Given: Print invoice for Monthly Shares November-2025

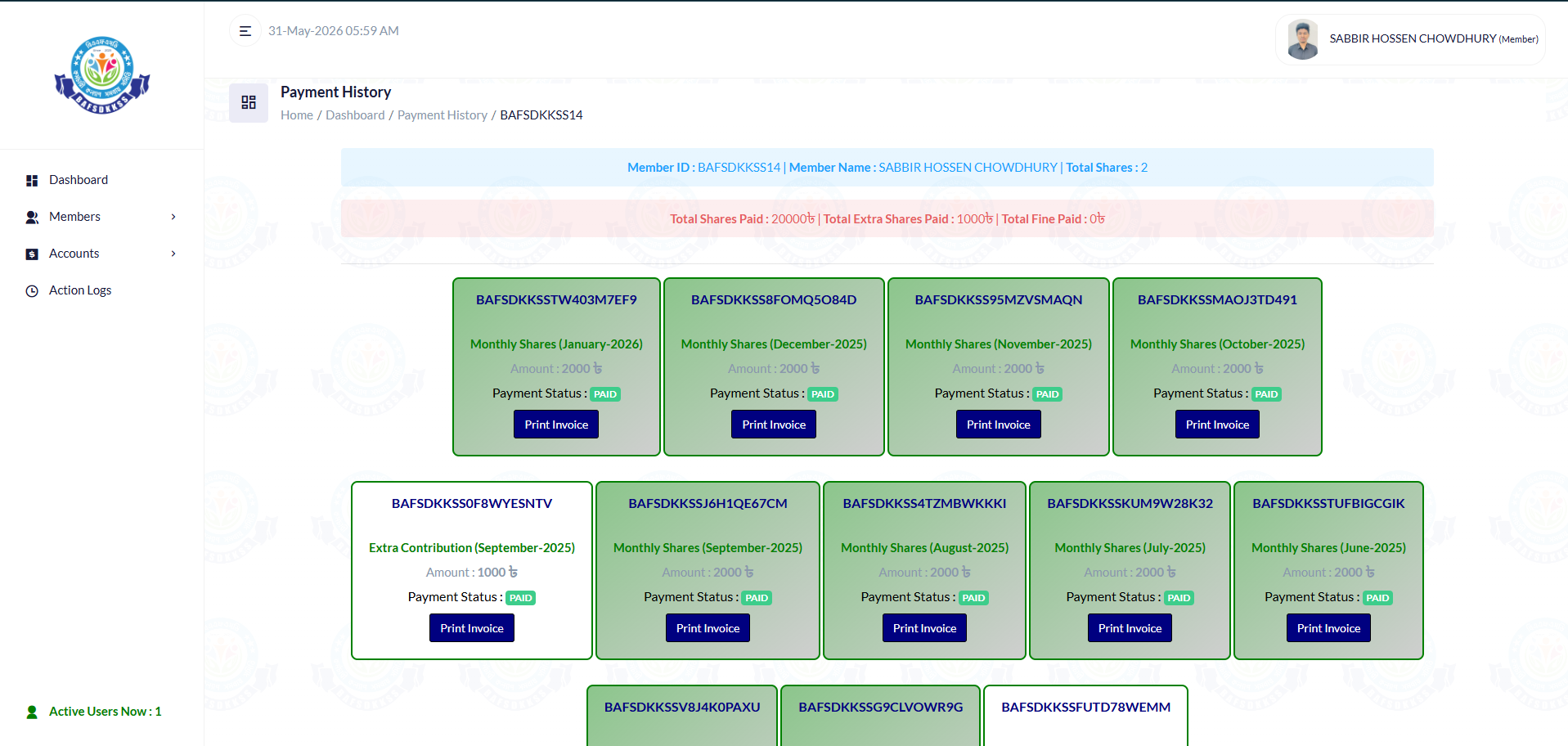Looking at the screenshot, I should pyautogui.click(x=999, y=425).
